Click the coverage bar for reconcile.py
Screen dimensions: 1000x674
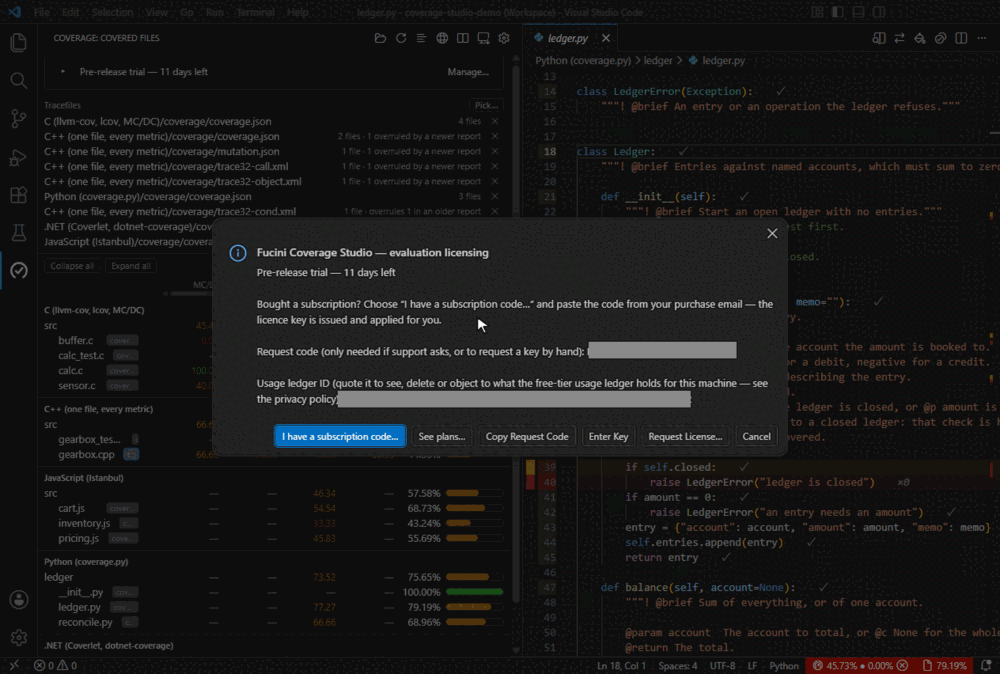click(474, 622)
